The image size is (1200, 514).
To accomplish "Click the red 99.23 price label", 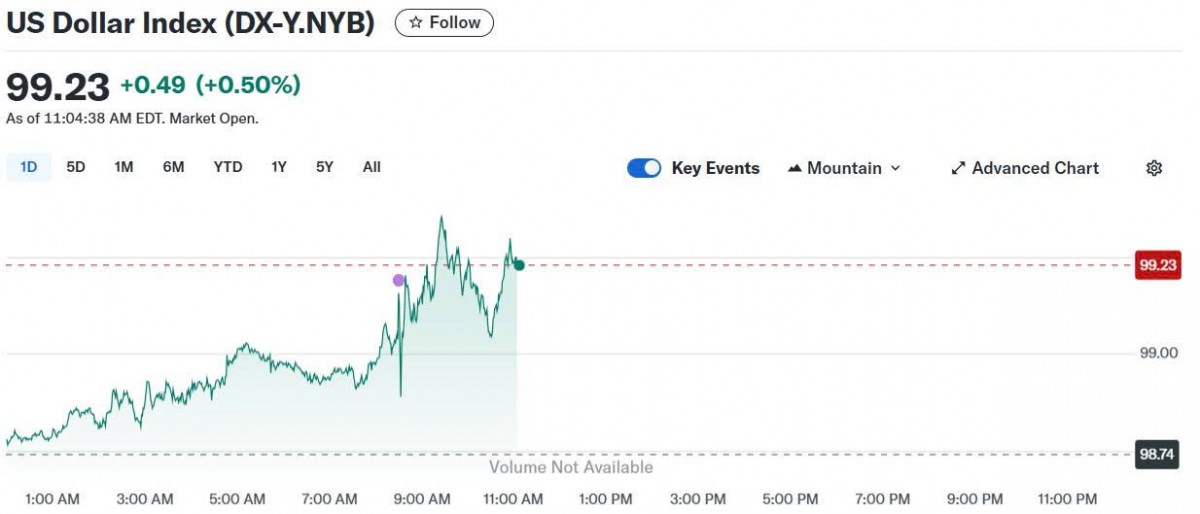I will coord(1158,265).
